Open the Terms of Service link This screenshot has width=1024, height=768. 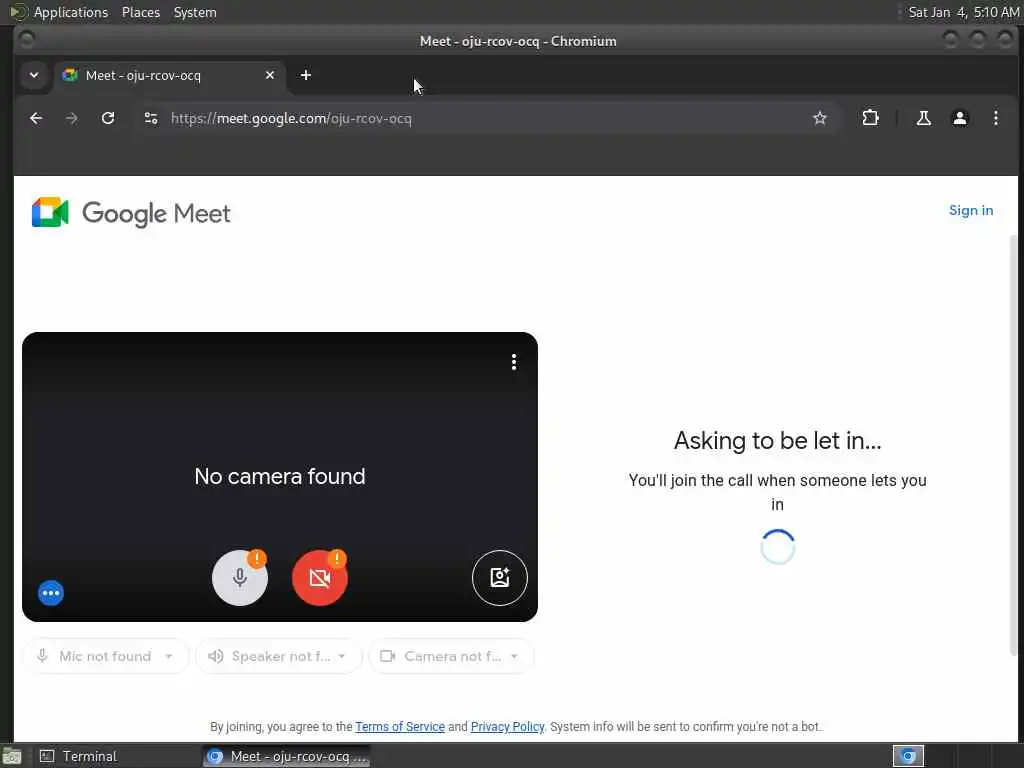(400, 726)
